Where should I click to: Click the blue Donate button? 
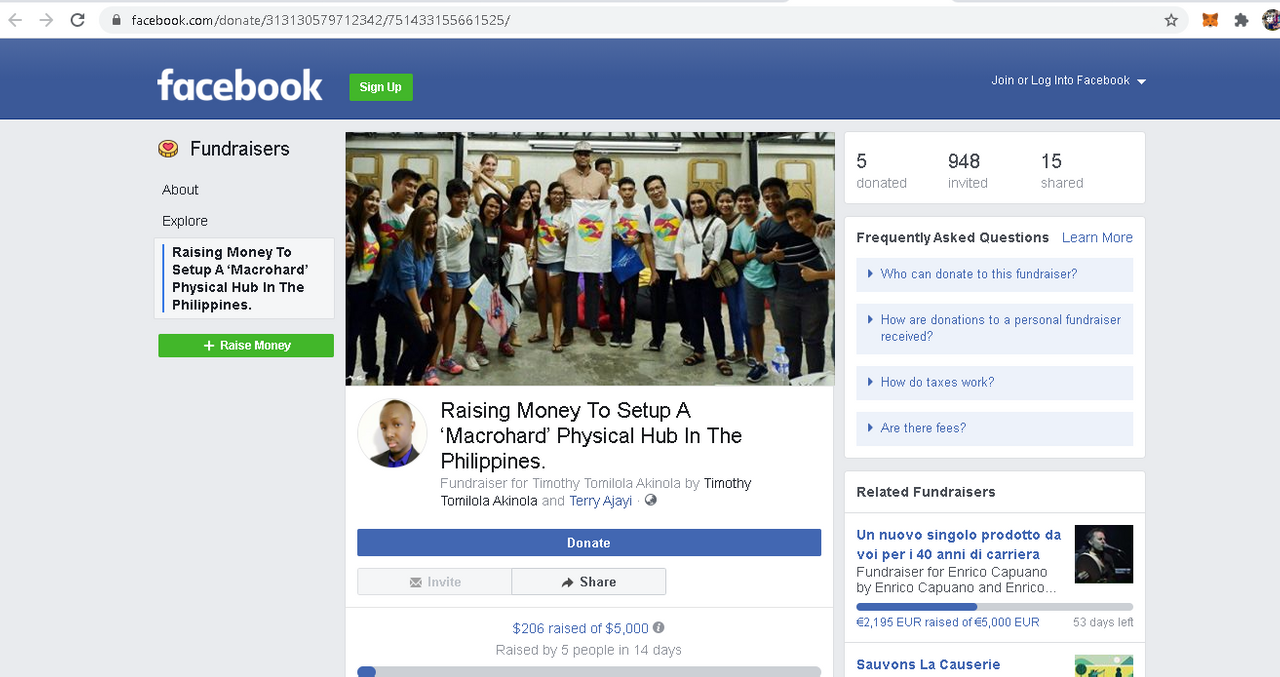coord(589,543)
